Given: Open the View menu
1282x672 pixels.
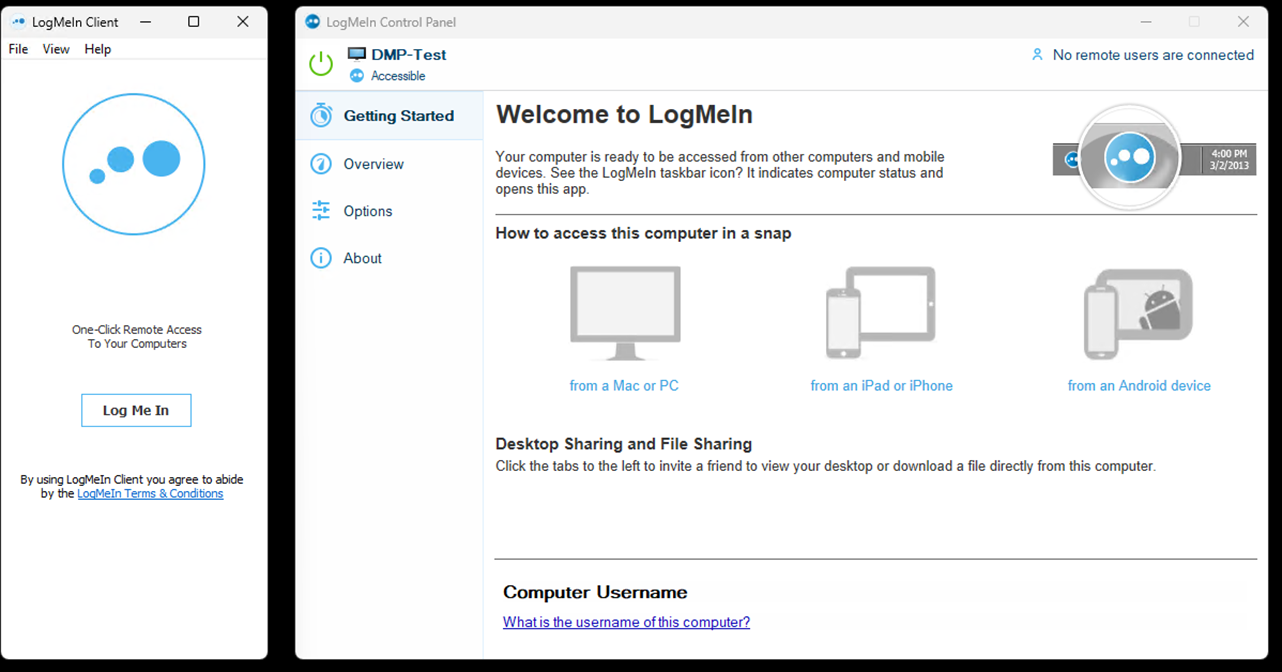Looking at the screenshot, I should pyautogui.click(x=56, y=49).
